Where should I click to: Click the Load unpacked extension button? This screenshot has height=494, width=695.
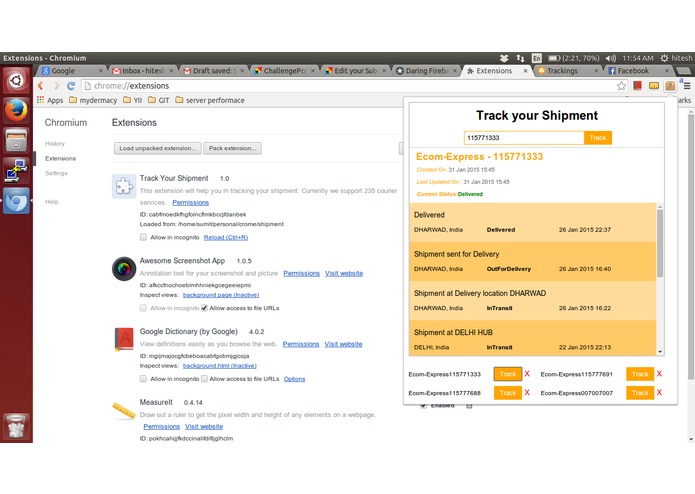(x=157, y=148)
